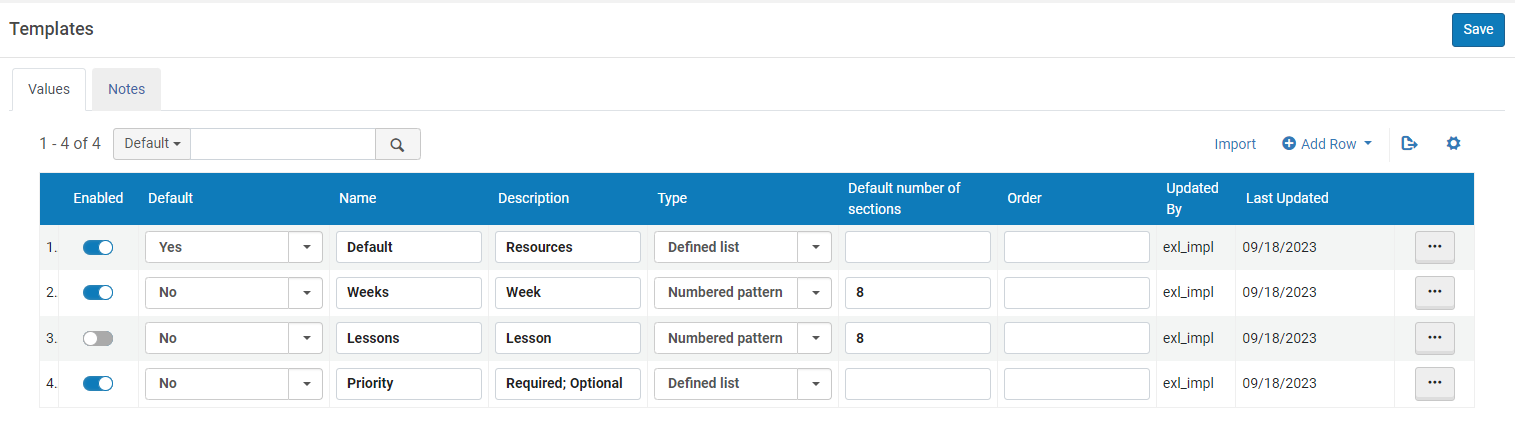The image size is (1515, 423).
Task: Open row actions menu for Default row
Action: (1434, 247)
